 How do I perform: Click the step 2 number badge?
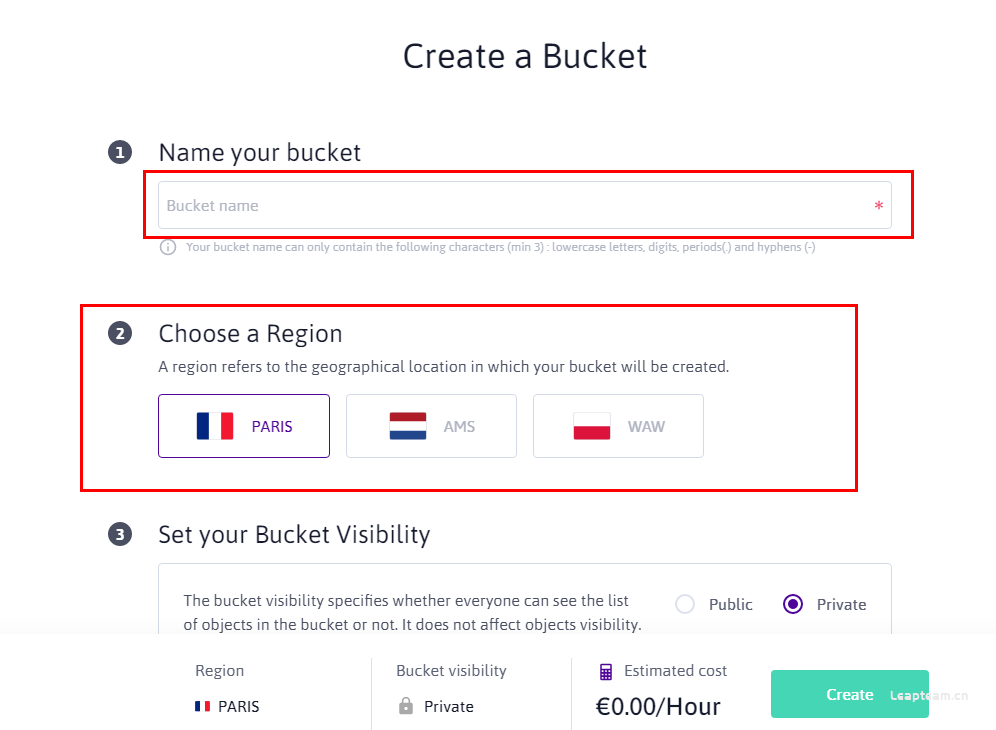point(120,334)
